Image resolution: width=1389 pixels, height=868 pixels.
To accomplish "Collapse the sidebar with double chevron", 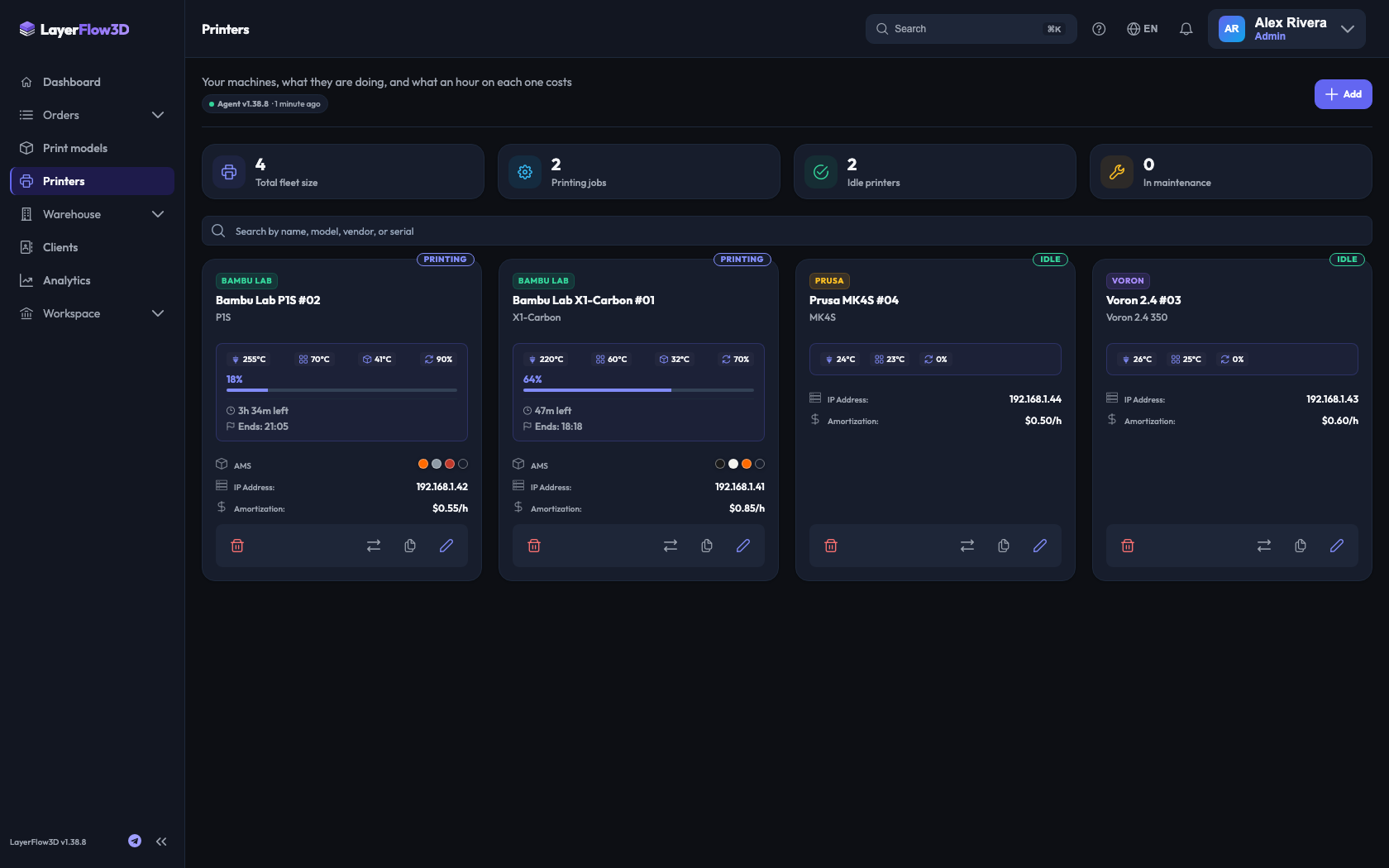I will 161,842.
